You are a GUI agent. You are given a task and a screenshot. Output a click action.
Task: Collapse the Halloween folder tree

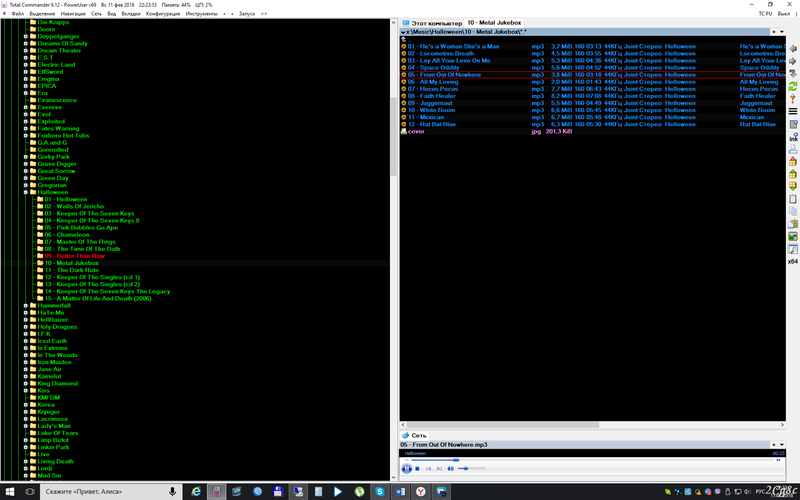click(26, 192)
